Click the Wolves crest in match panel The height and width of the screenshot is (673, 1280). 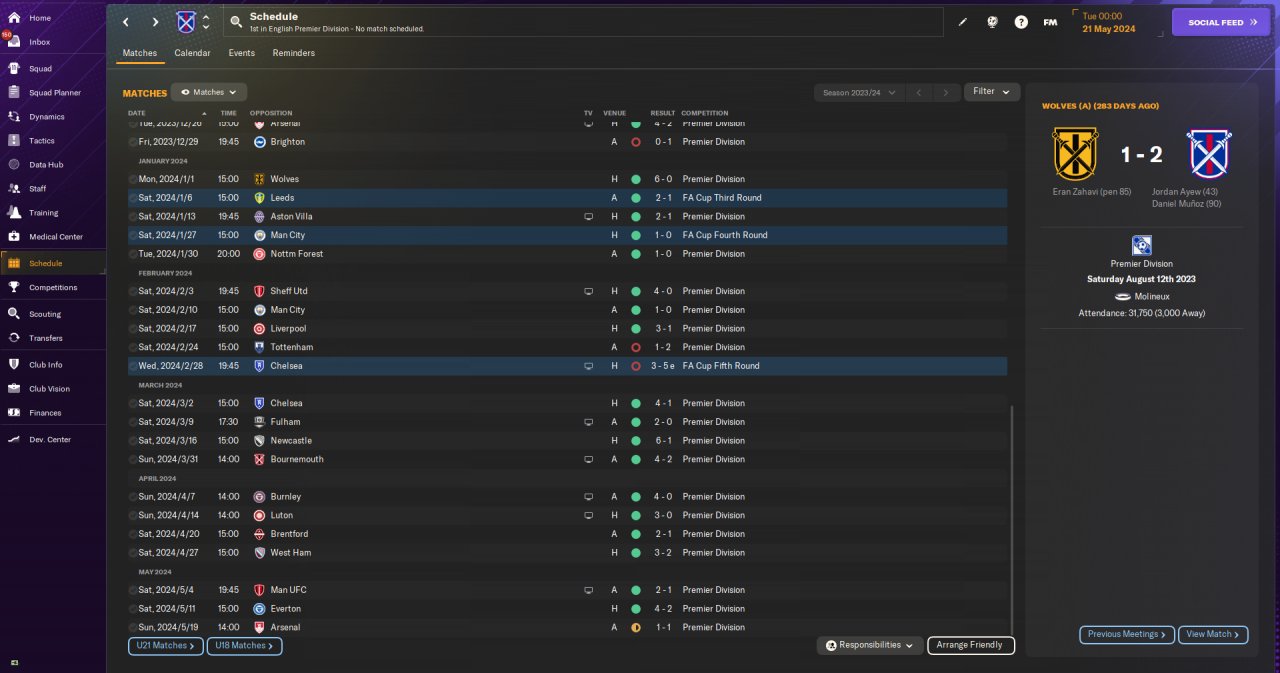[1076, 154]
